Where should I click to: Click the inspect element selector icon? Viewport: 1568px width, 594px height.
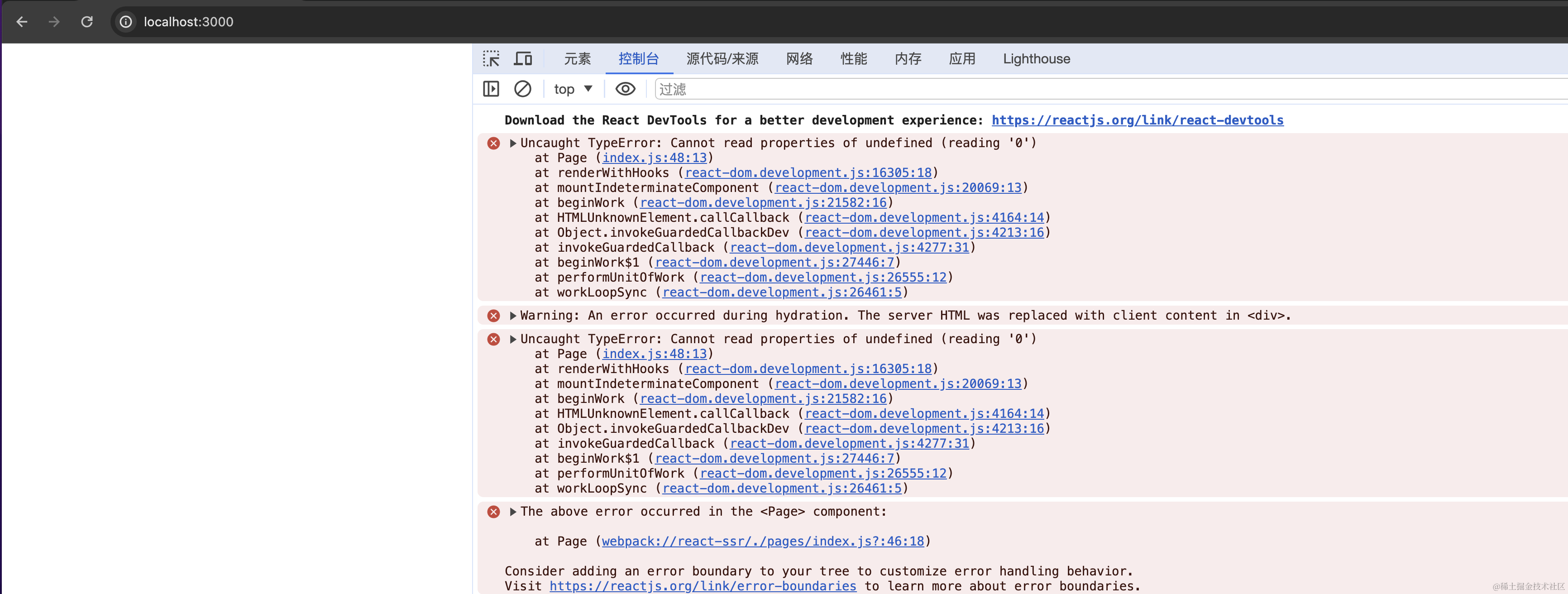[x=491, y=58]
